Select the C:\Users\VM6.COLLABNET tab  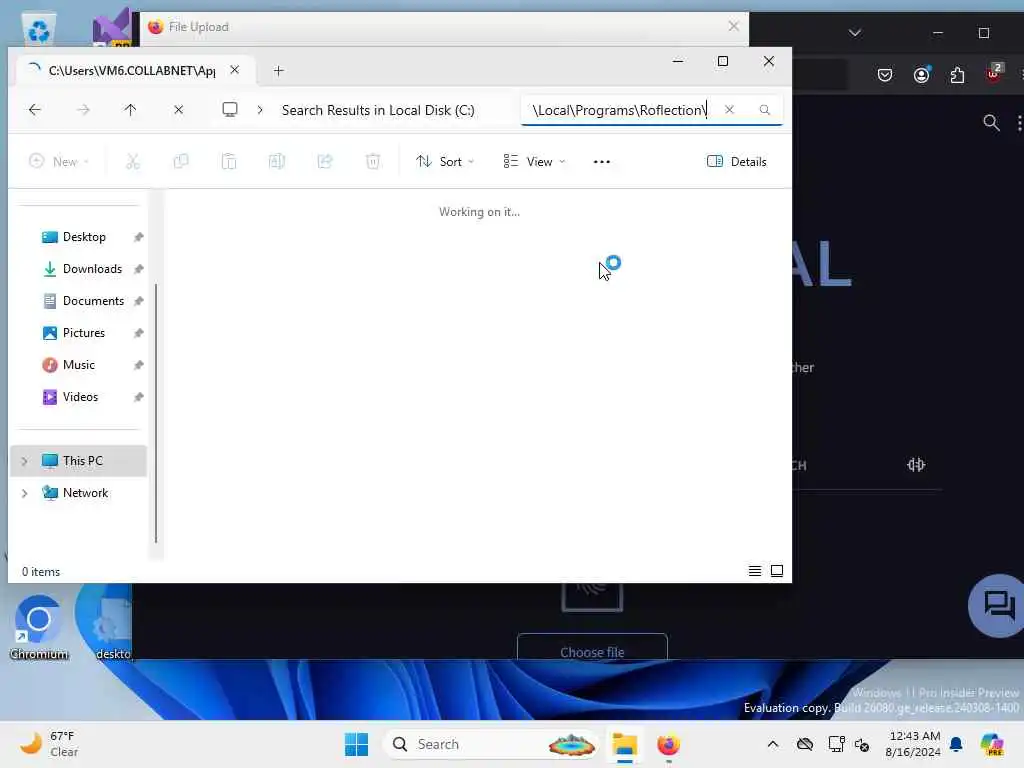[132, 71]
